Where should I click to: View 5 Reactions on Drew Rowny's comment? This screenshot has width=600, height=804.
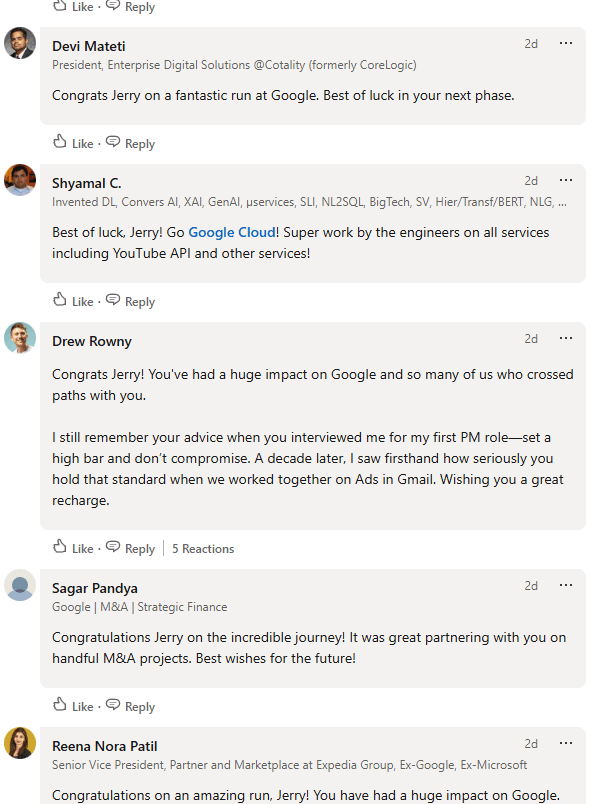tap(203, 548)
